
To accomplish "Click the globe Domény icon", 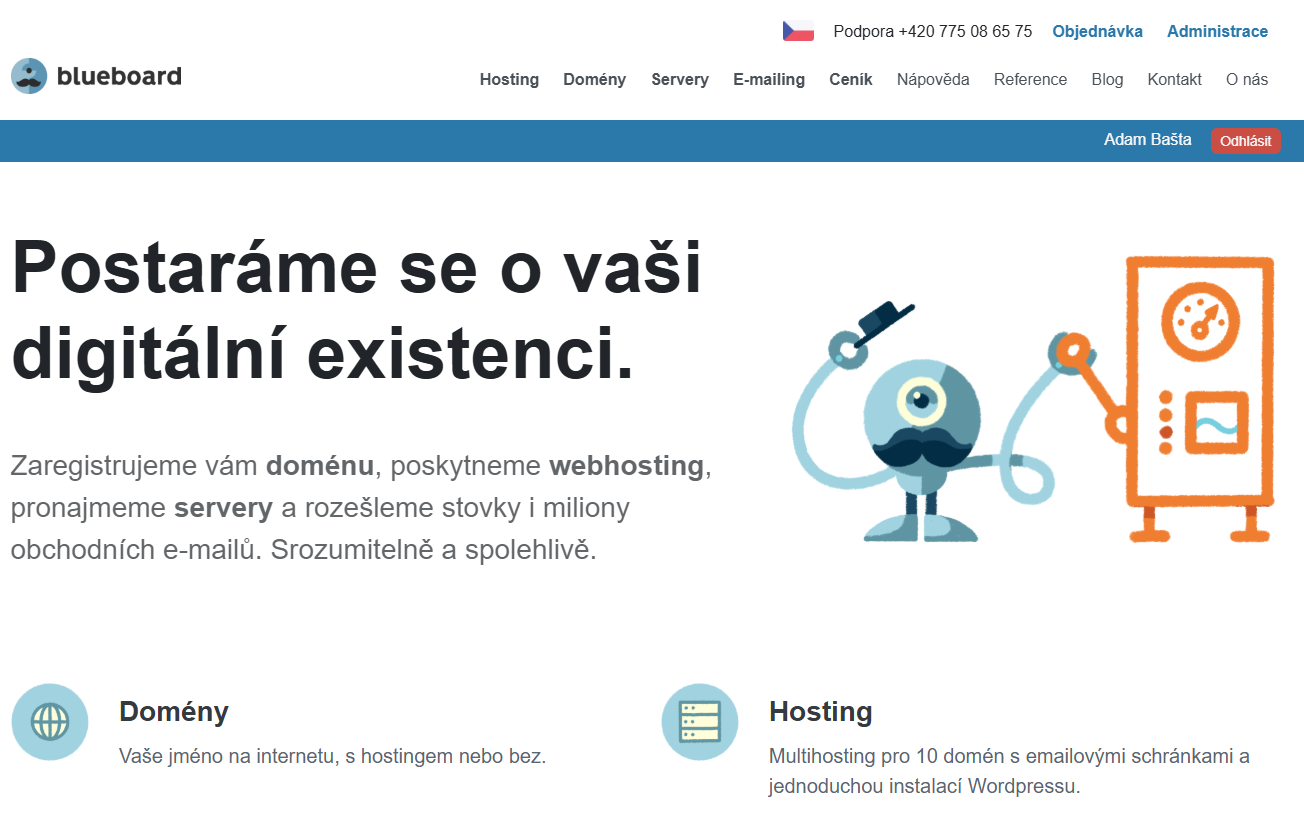I will pyautogui.click(x=50, y=721).
